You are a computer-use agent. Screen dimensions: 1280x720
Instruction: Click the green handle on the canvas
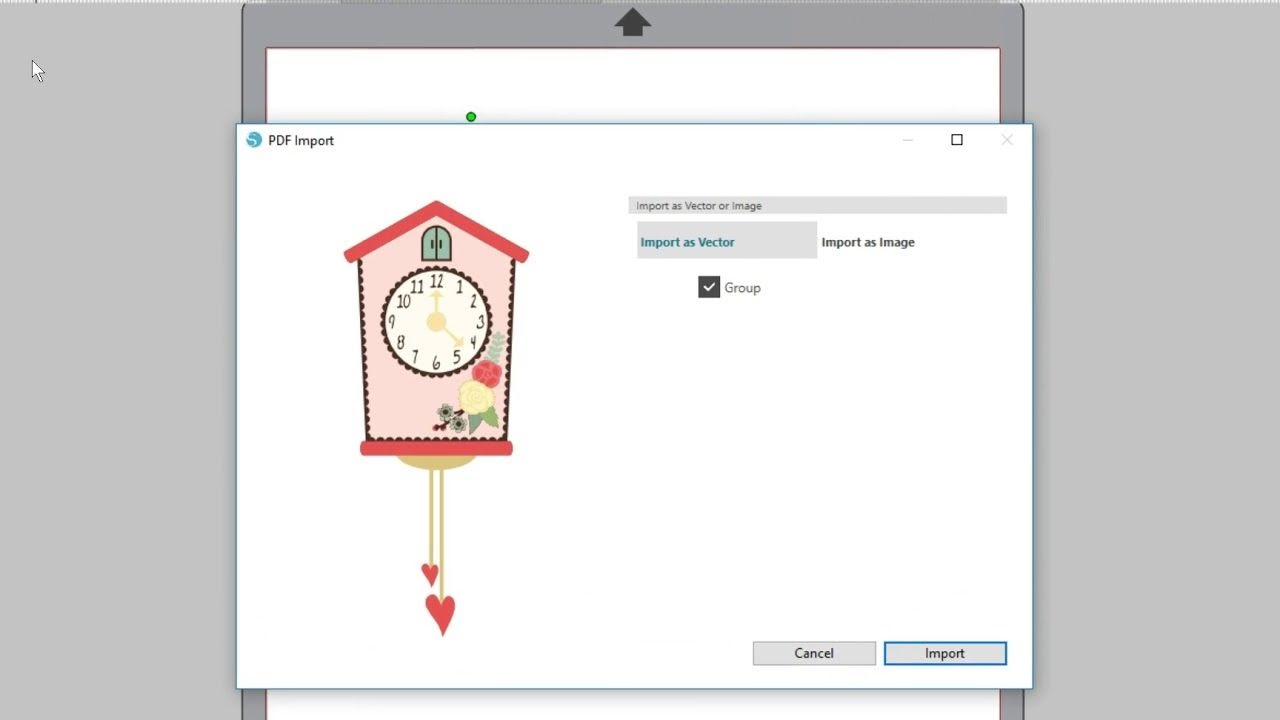click(x=471, y=117)
